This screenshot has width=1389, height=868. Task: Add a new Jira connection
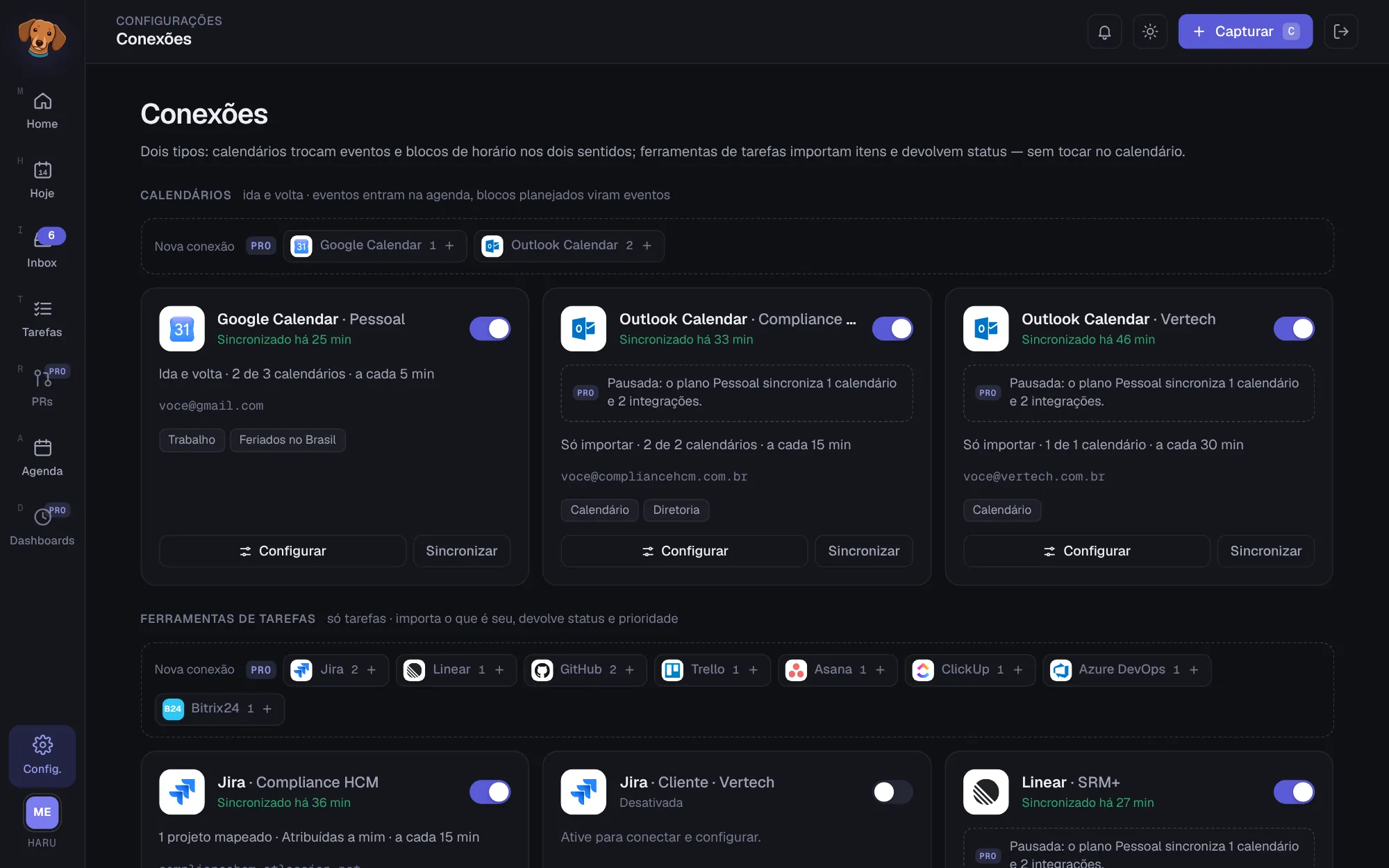point(337,670)
